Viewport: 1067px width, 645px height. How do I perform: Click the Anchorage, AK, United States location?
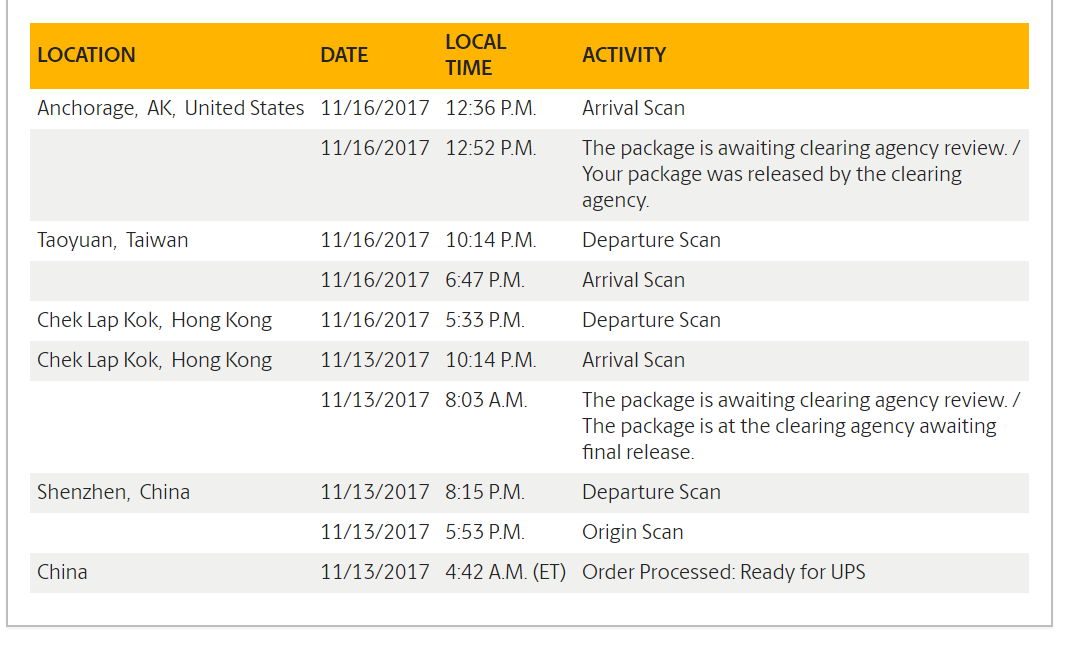tap(170, 108)
